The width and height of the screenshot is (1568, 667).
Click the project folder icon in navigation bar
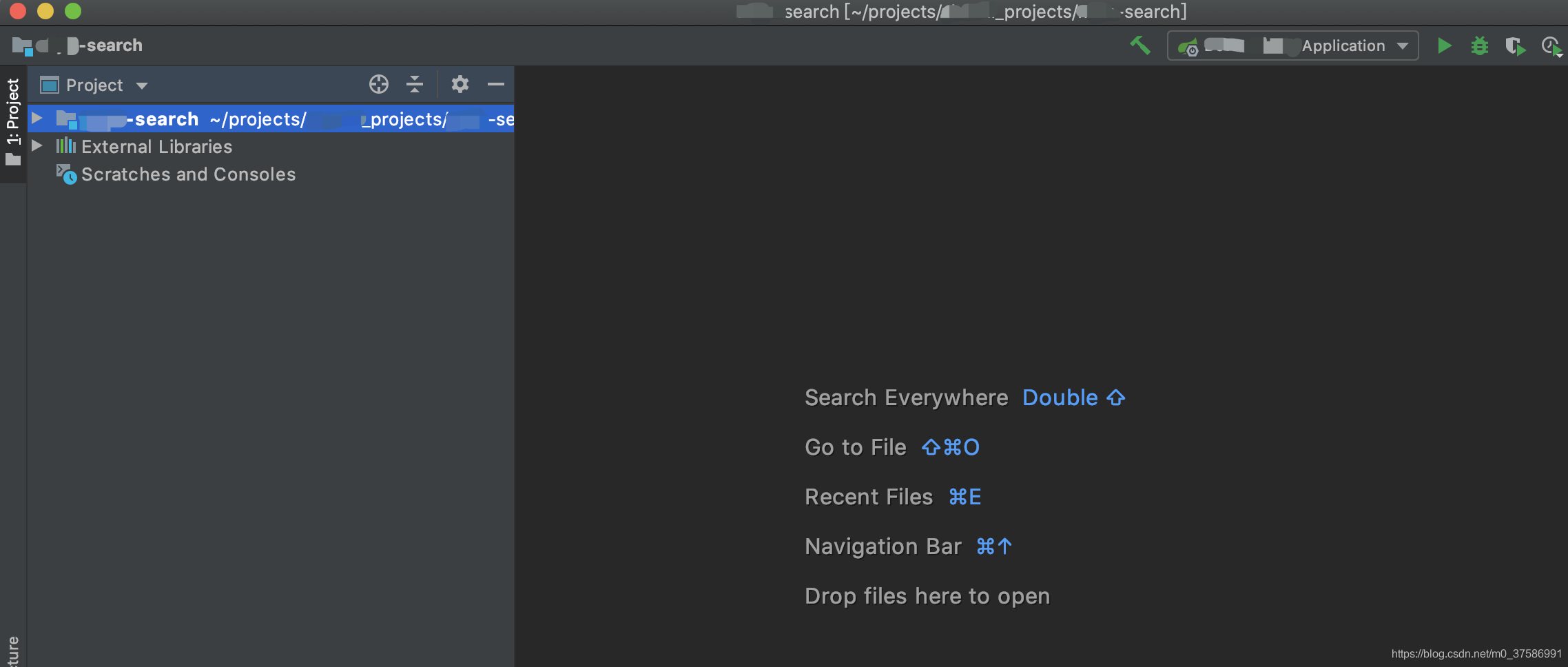coord(22,46)
